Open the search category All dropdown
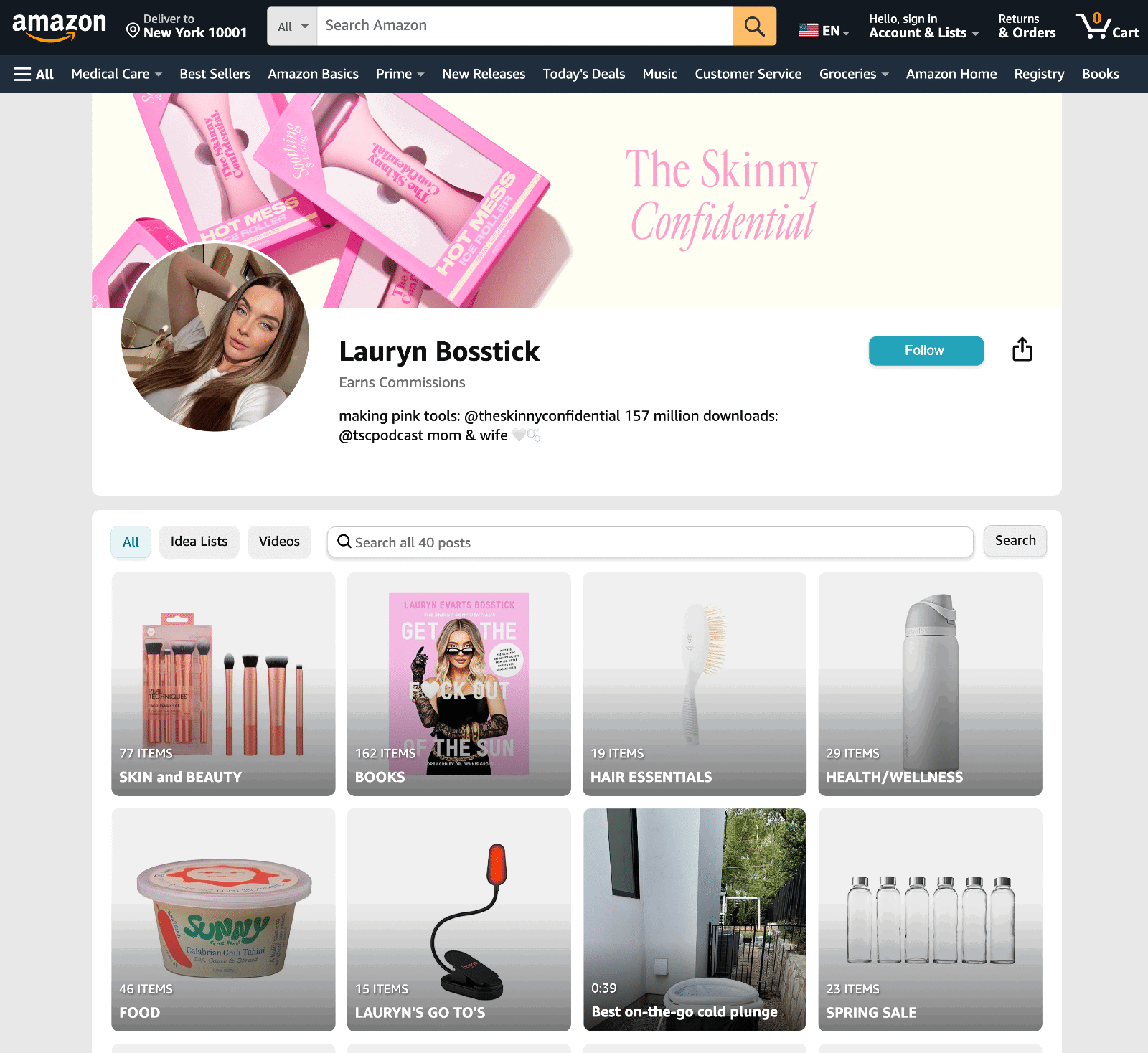The width and height of the screenshot is (1148, 1053). coord(293,27)
